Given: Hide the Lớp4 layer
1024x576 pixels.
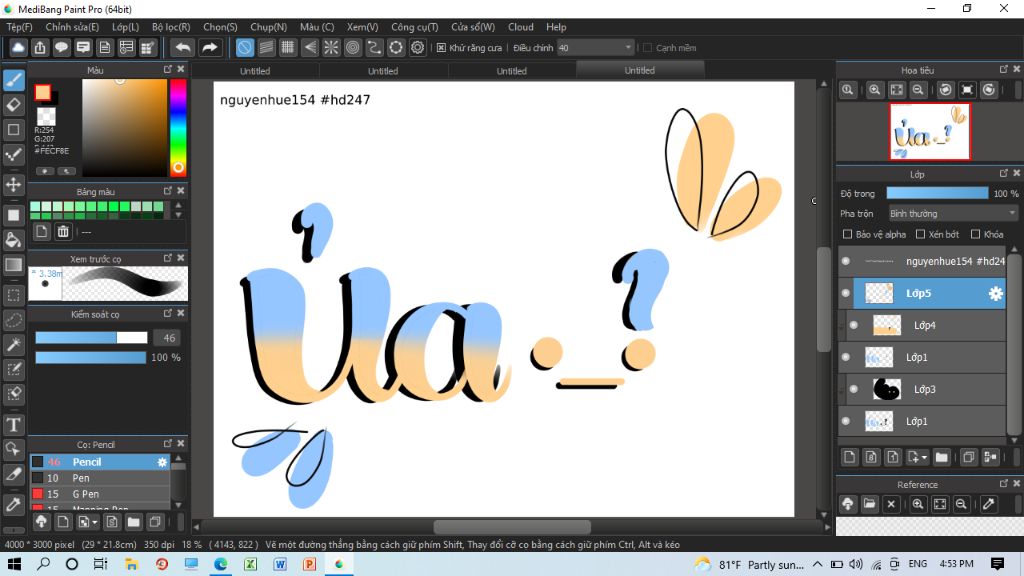Looking at the screenshot, I should [x=854, y=325].
